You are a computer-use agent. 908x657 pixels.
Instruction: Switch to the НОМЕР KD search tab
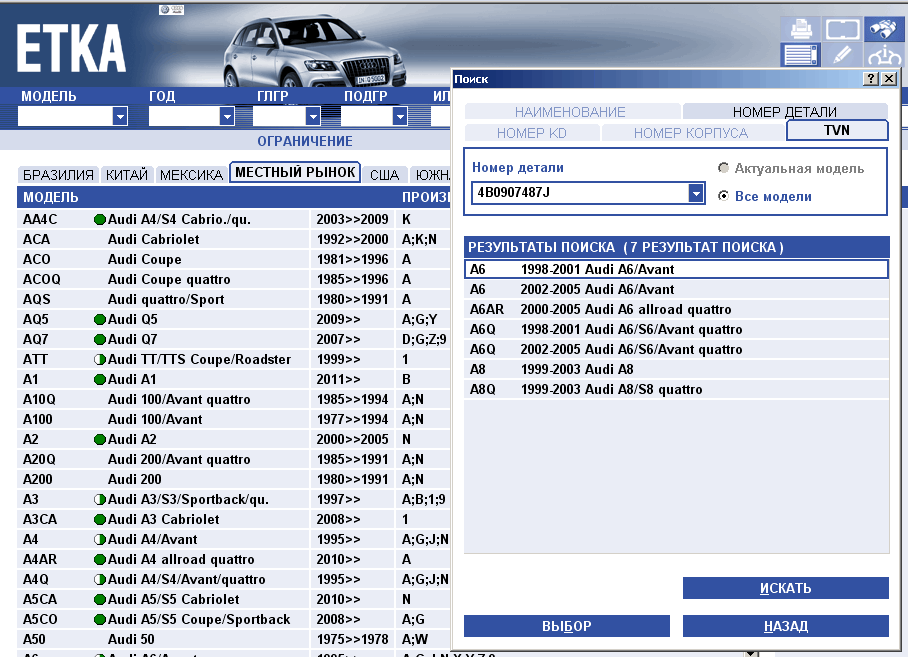click(532, 133)
